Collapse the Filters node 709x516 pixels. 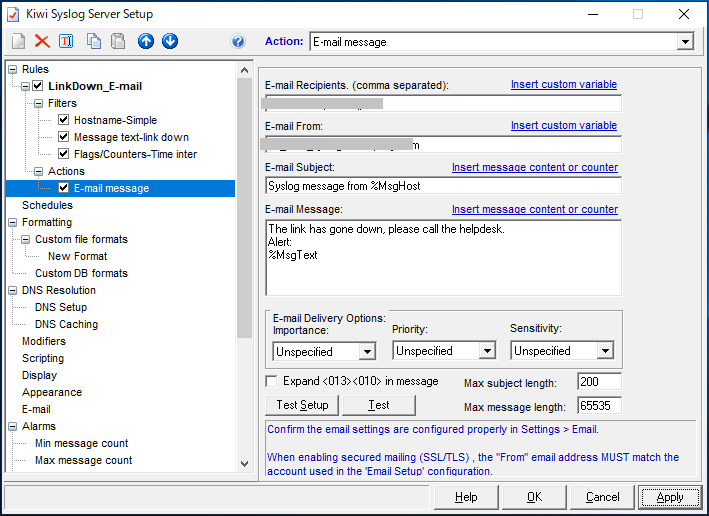(38, 103)
